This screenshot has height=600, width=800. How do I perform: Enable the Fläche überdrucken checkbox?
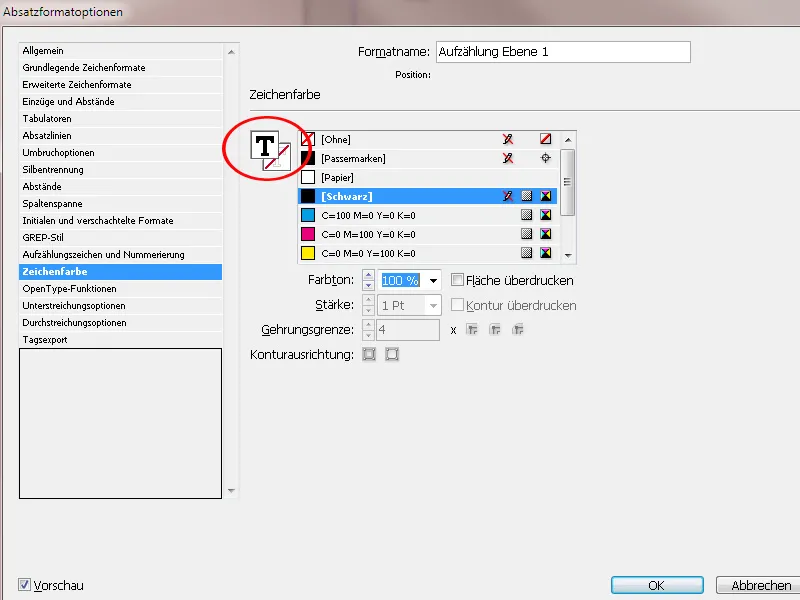coord(457,280)
